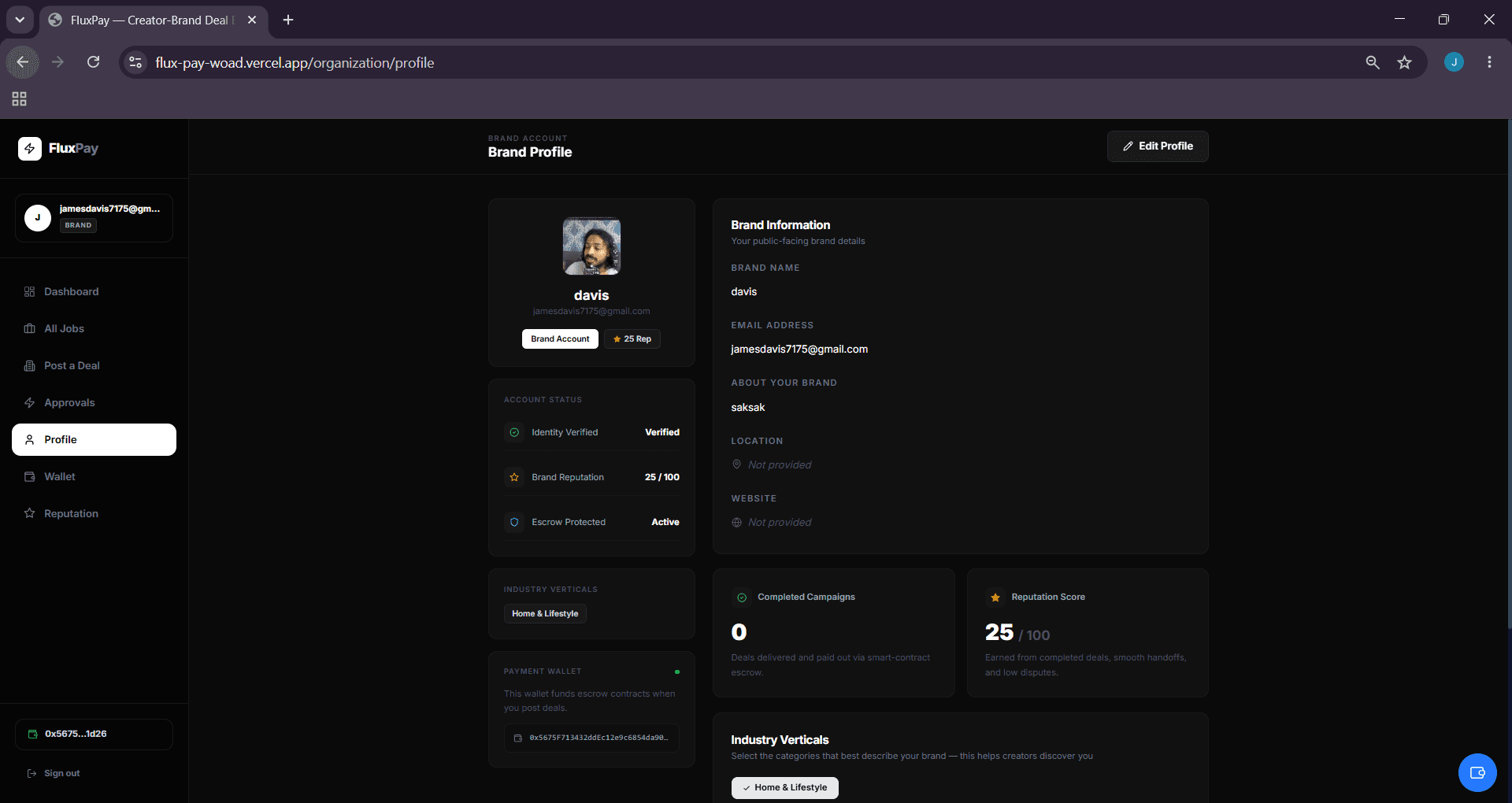Screen dimensions: 1512x803
Task: Click the FluxPay lightning logo icon
Action: [x=30, y=148]
